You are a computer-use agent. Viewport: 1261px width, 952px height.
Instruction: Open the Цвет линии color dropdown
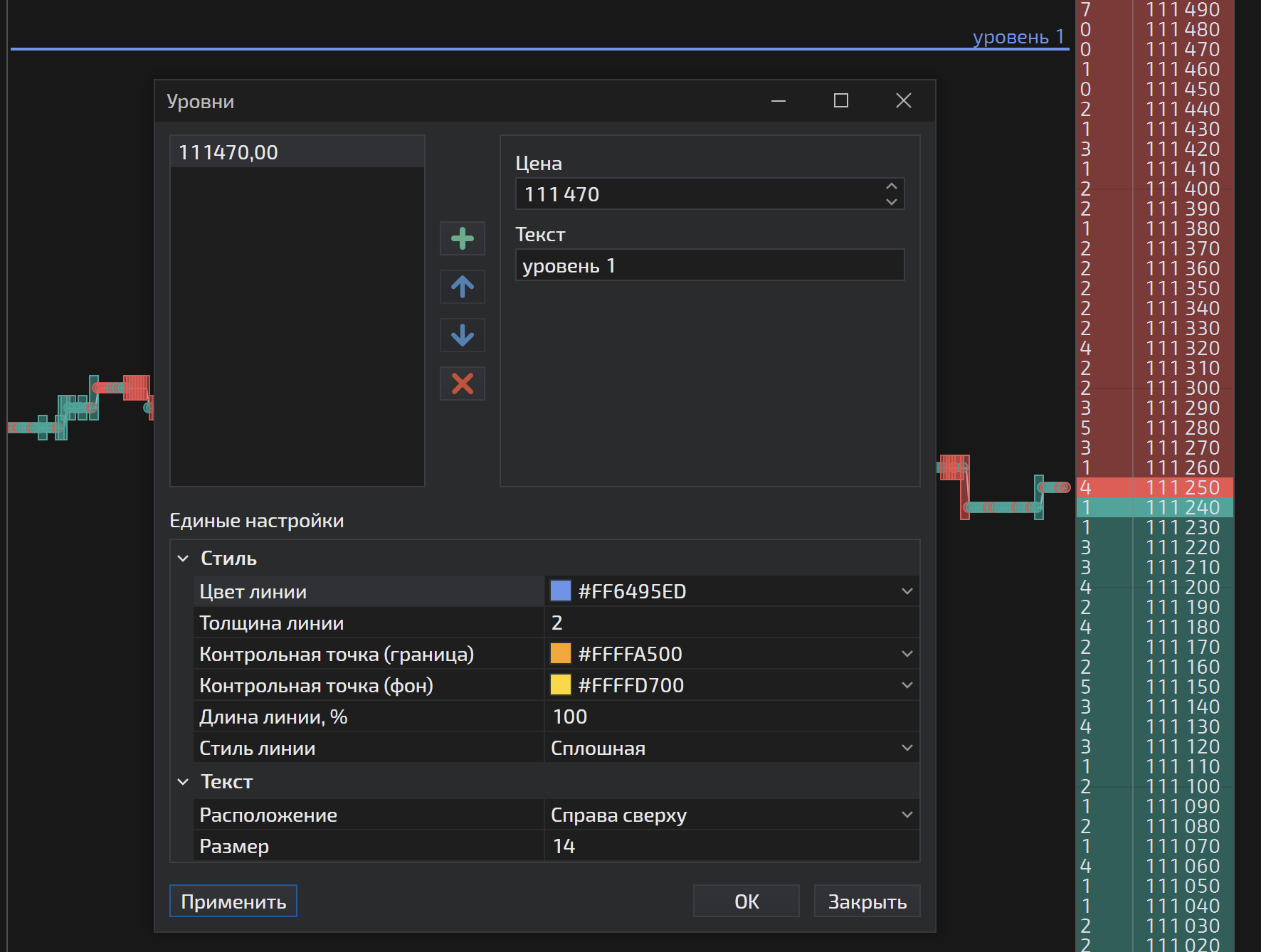pyautogui.click(x=907, y=591)
